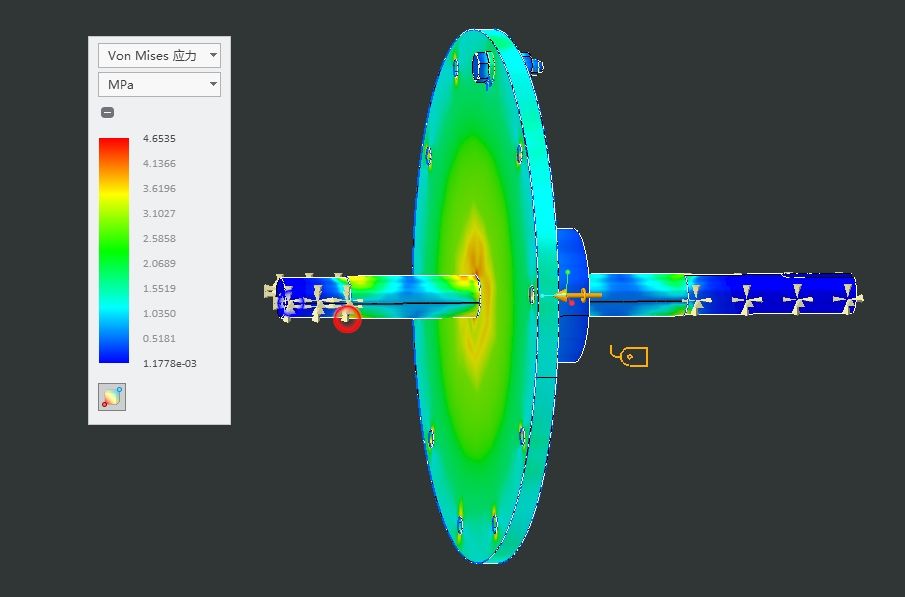Click the minimum legend value 1.1778e-03
The height and width of the screenshot is (597, 905).
[169, 363]
